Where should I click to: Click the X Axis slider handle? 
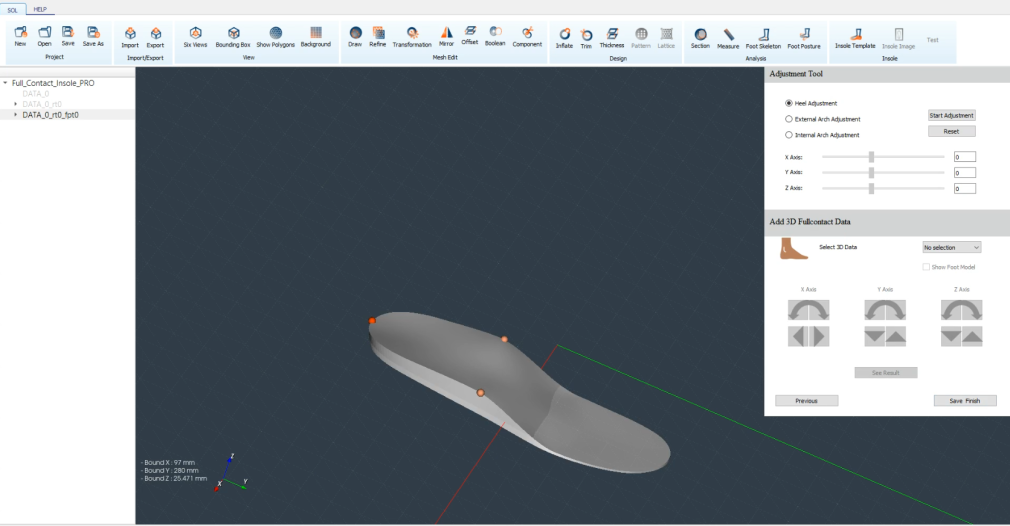coord(872,156)
